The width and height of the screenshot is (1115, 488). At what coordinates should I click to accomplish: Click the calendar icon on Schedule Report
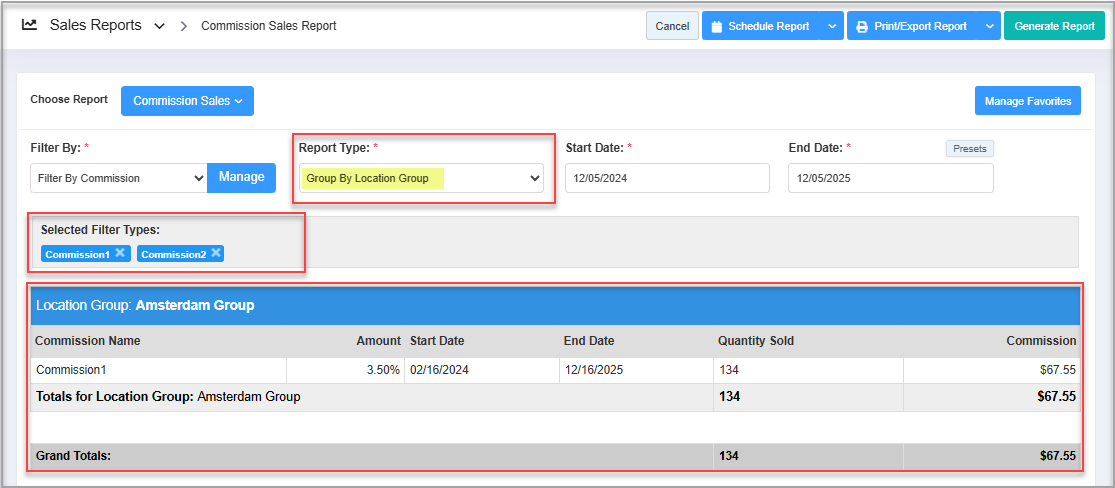pos(716,27)
